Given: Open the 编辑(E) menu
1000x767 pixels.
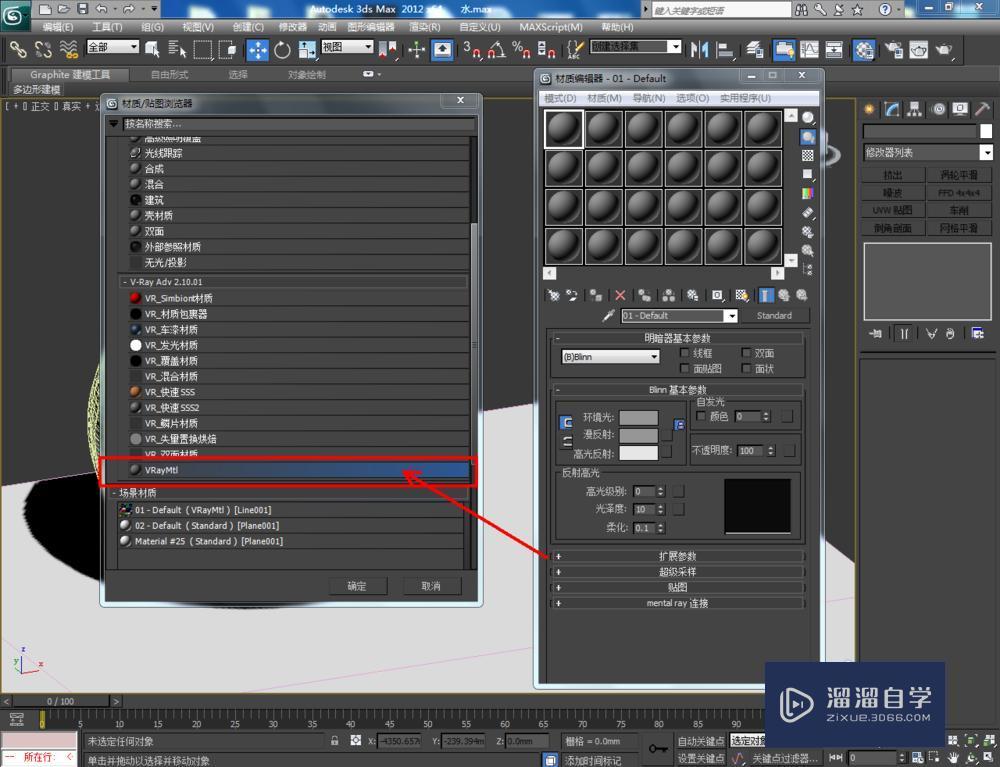Looking at the screenshot, I should click(57, 27).
